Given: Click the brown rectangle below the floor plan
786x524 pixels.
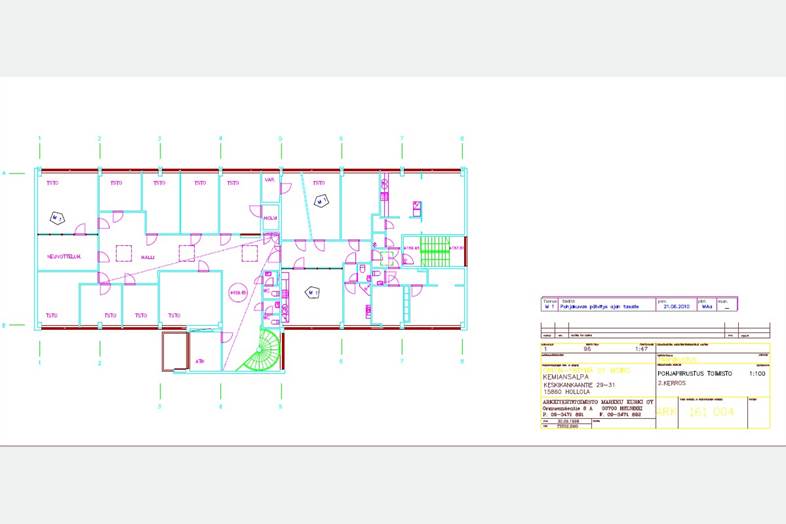Looking at the screenshot, I should point(174,351).
